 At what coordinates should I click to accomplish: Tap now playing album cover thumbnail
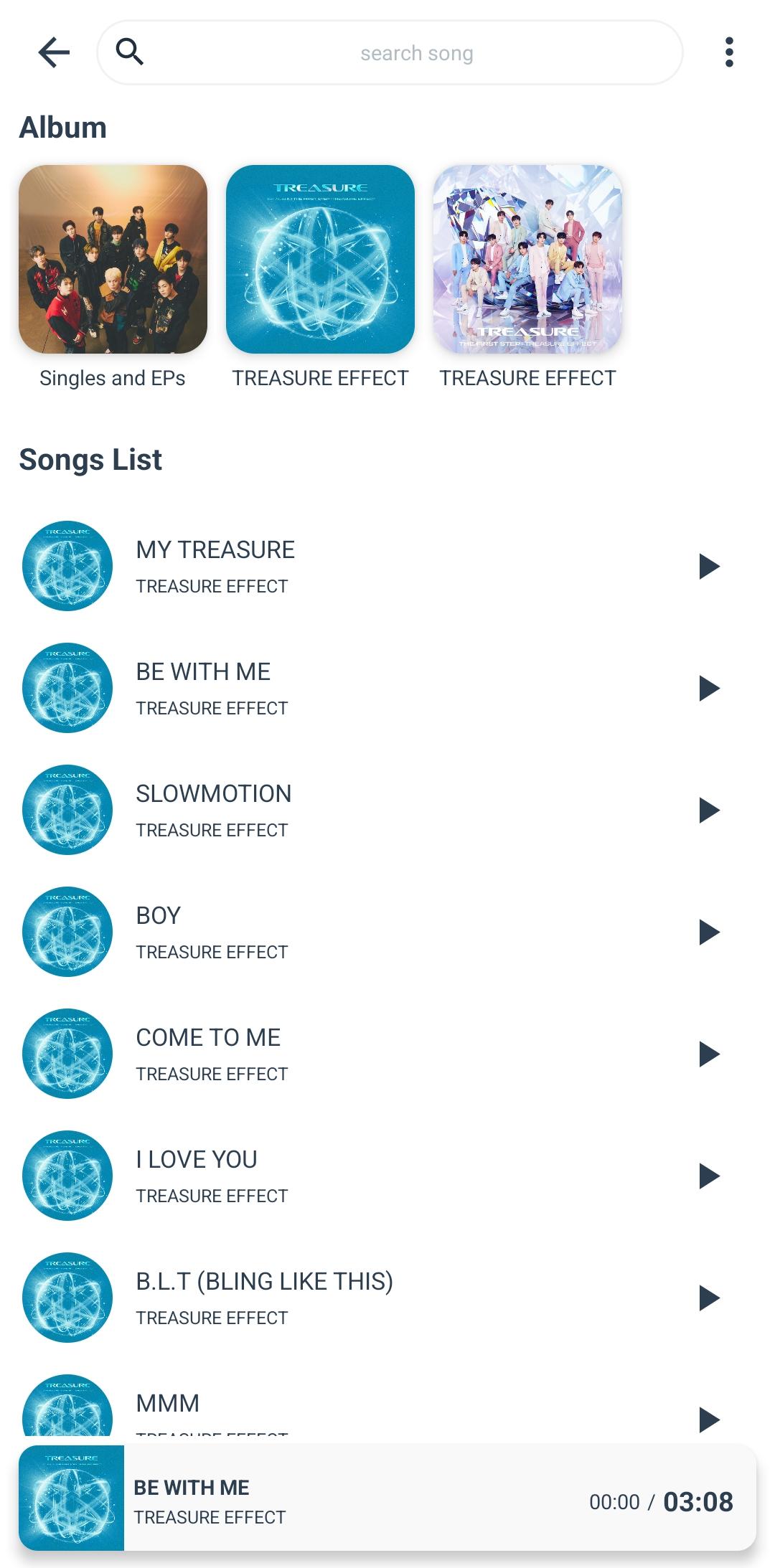click(71, 1498)
